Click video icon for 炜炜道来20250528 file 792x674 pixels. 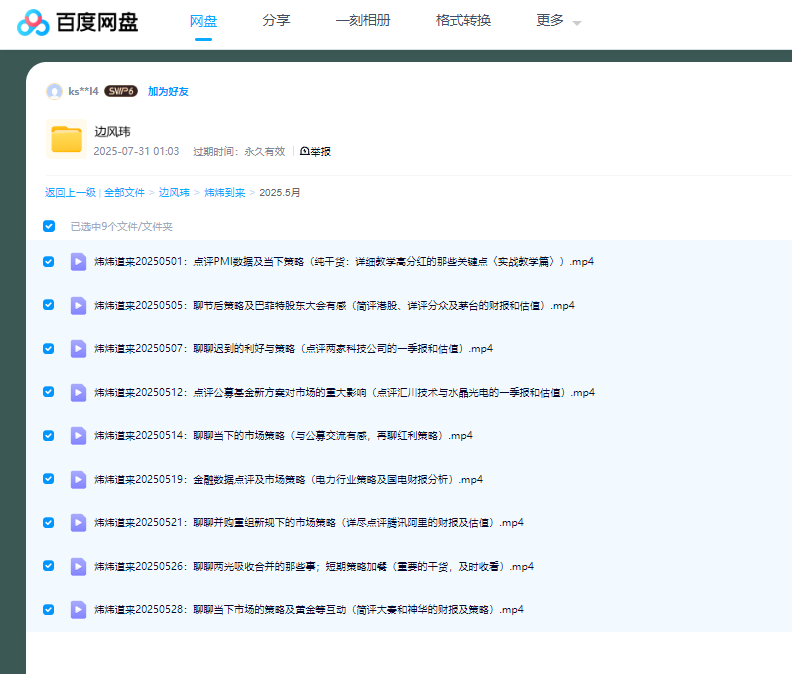pyautogui.click(x=78, y=609)
